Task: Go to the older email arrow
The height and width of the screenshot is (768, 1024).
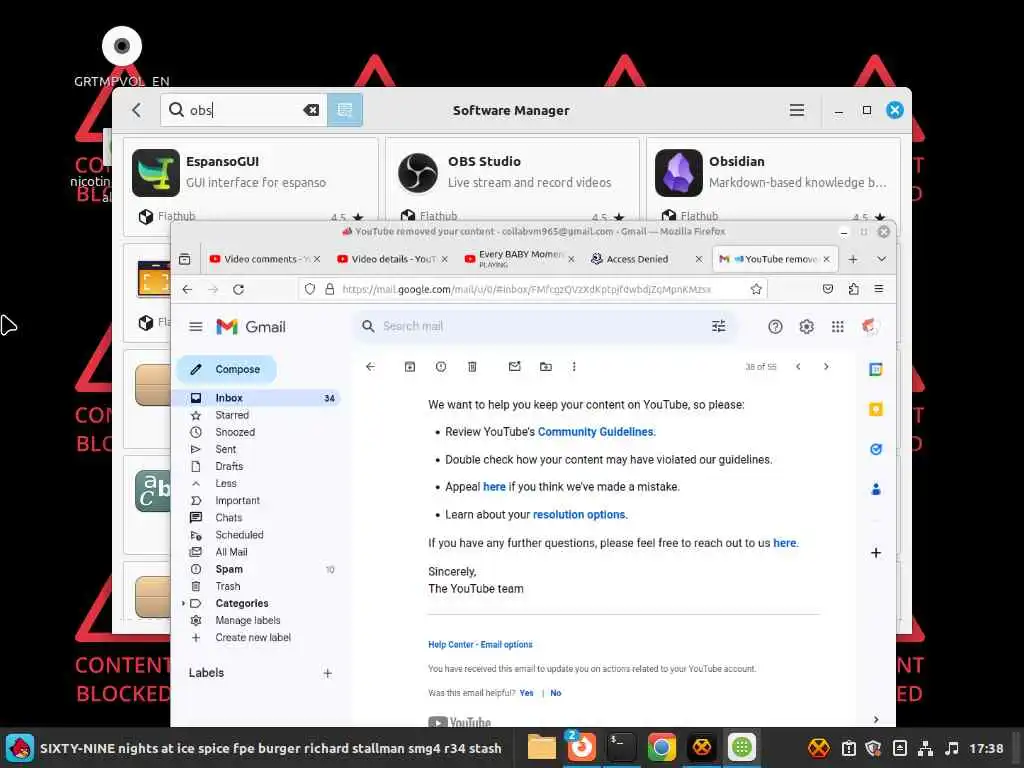Action: [x=826, y=367]
